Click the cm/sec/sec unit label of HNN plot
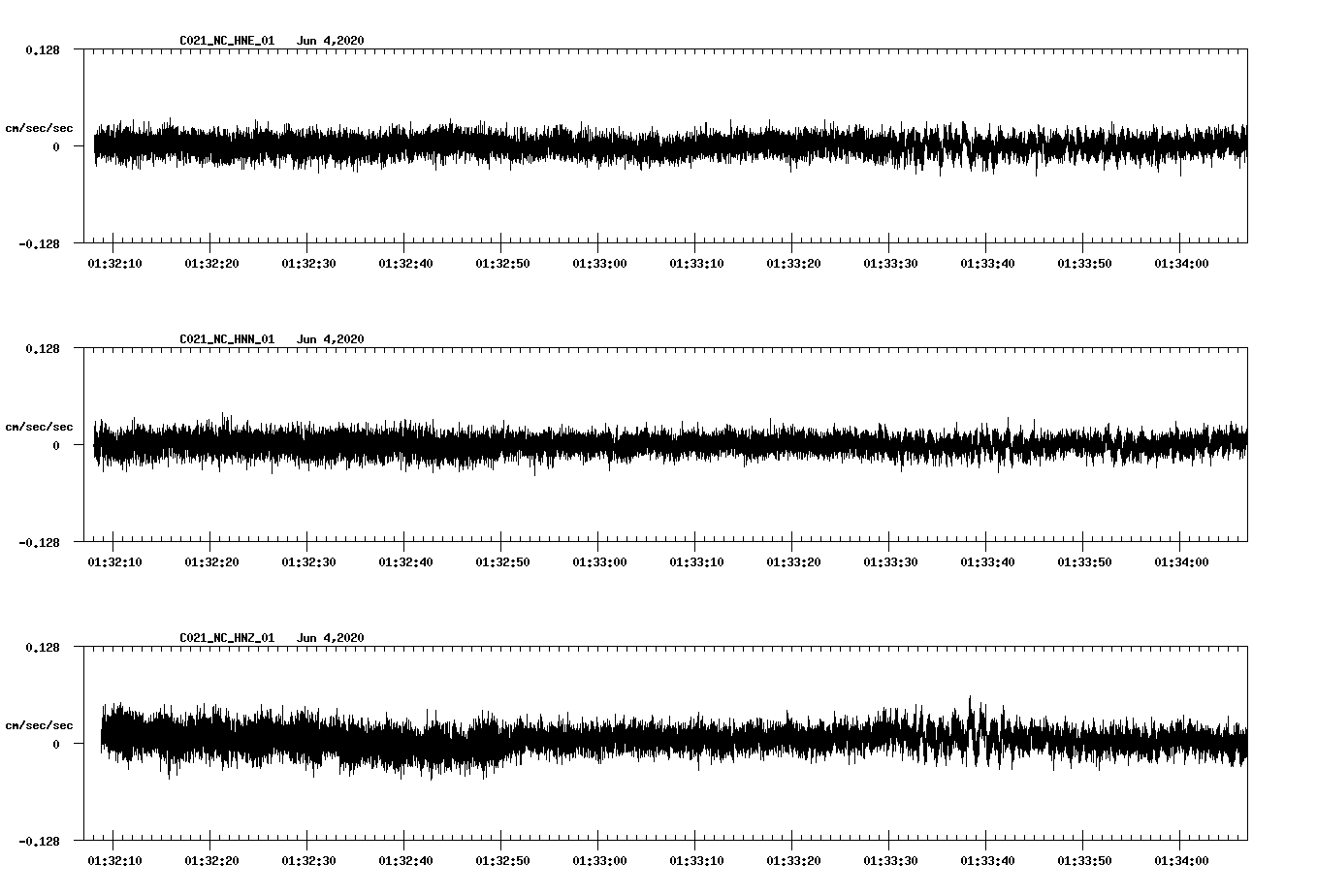The width and height of the screenshot is (1317, 896). pyautogui.click(x=39, y=427)
